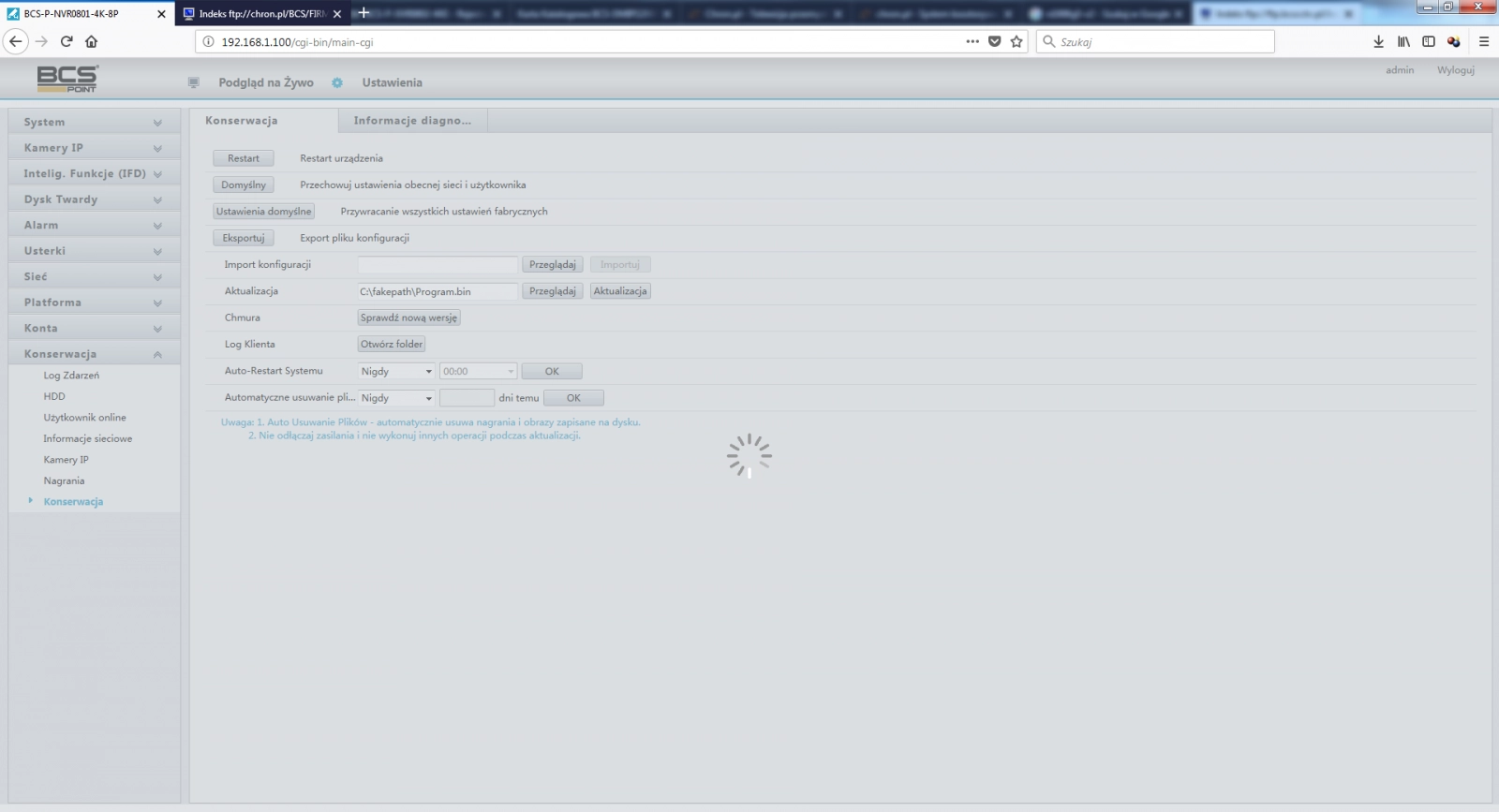Reload the page with refresh icon
The width and height of the screenshot is (1499, 812).
click(x=67, y=41)
